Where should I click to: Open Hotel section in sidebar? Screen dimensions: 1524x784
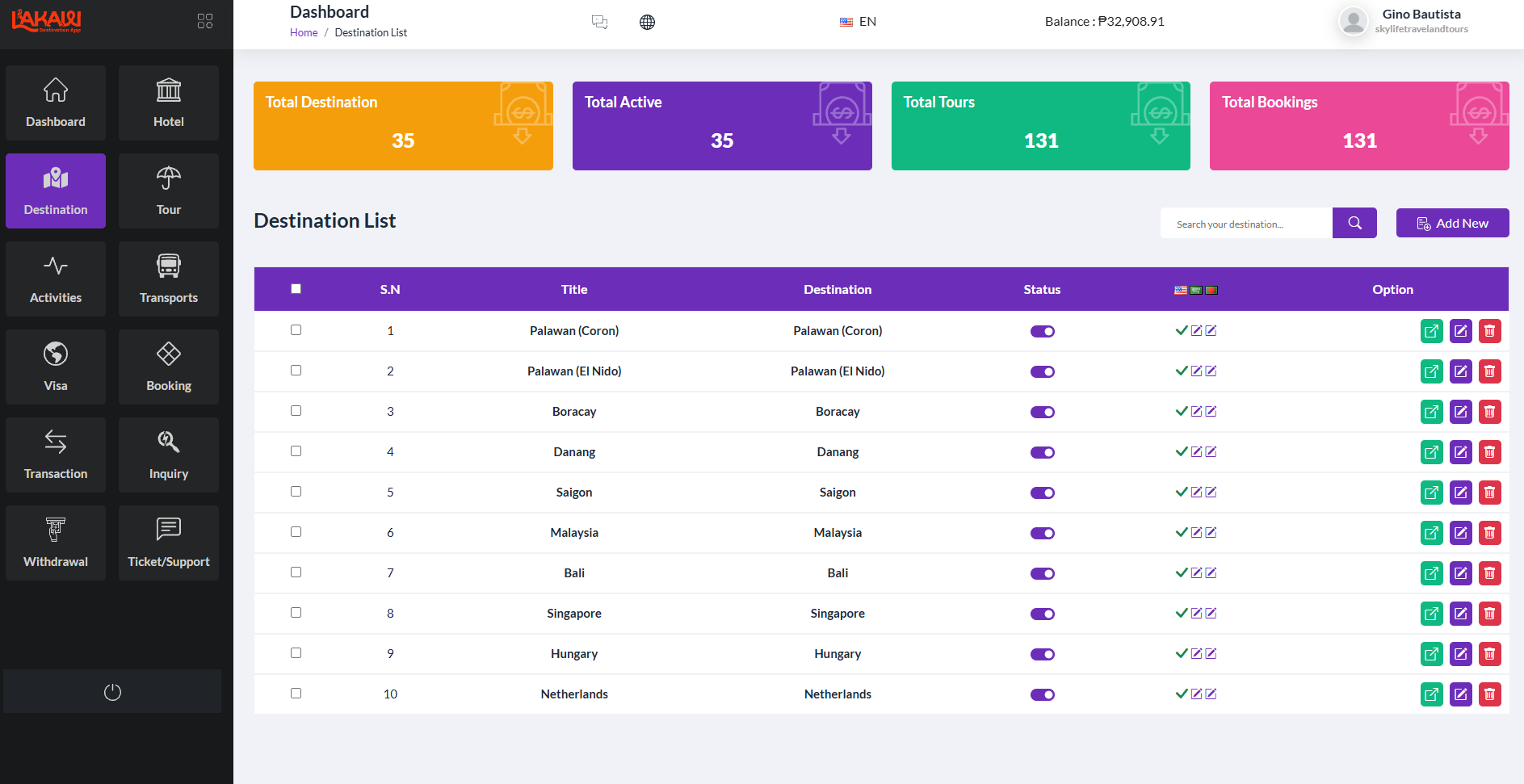[169, 103]
